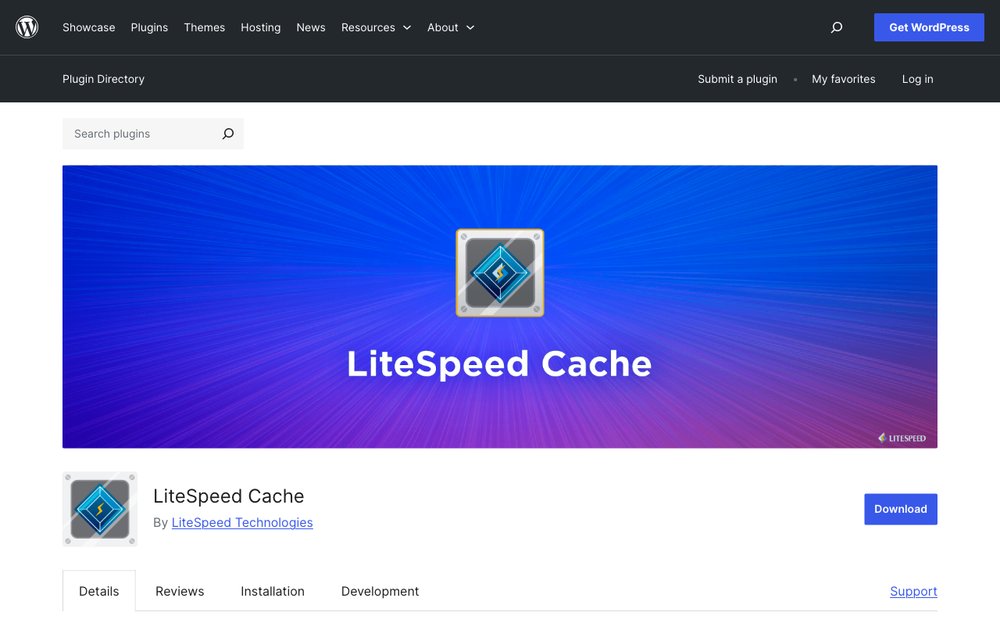
Task: Select the Details tab
Action: coord(99,591)
